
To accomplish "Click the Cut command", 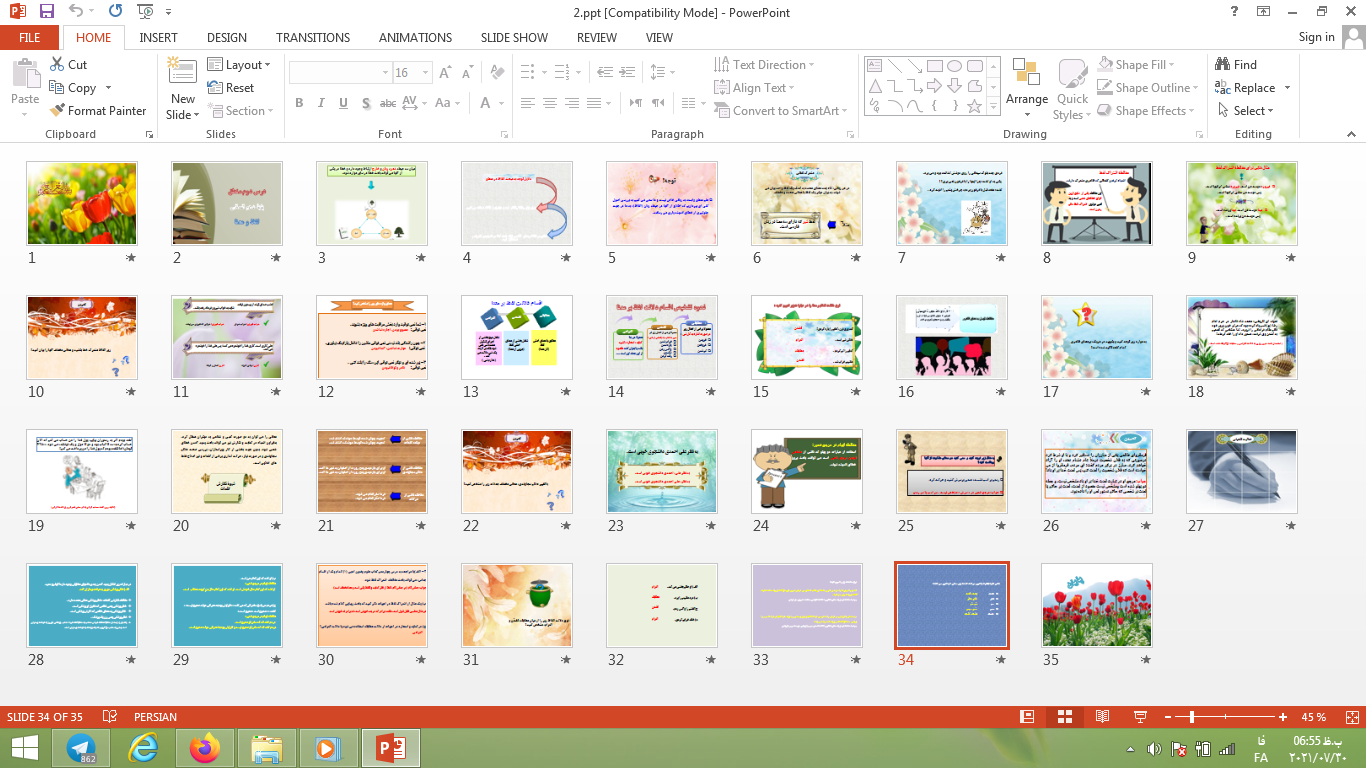I will (68, 65).
